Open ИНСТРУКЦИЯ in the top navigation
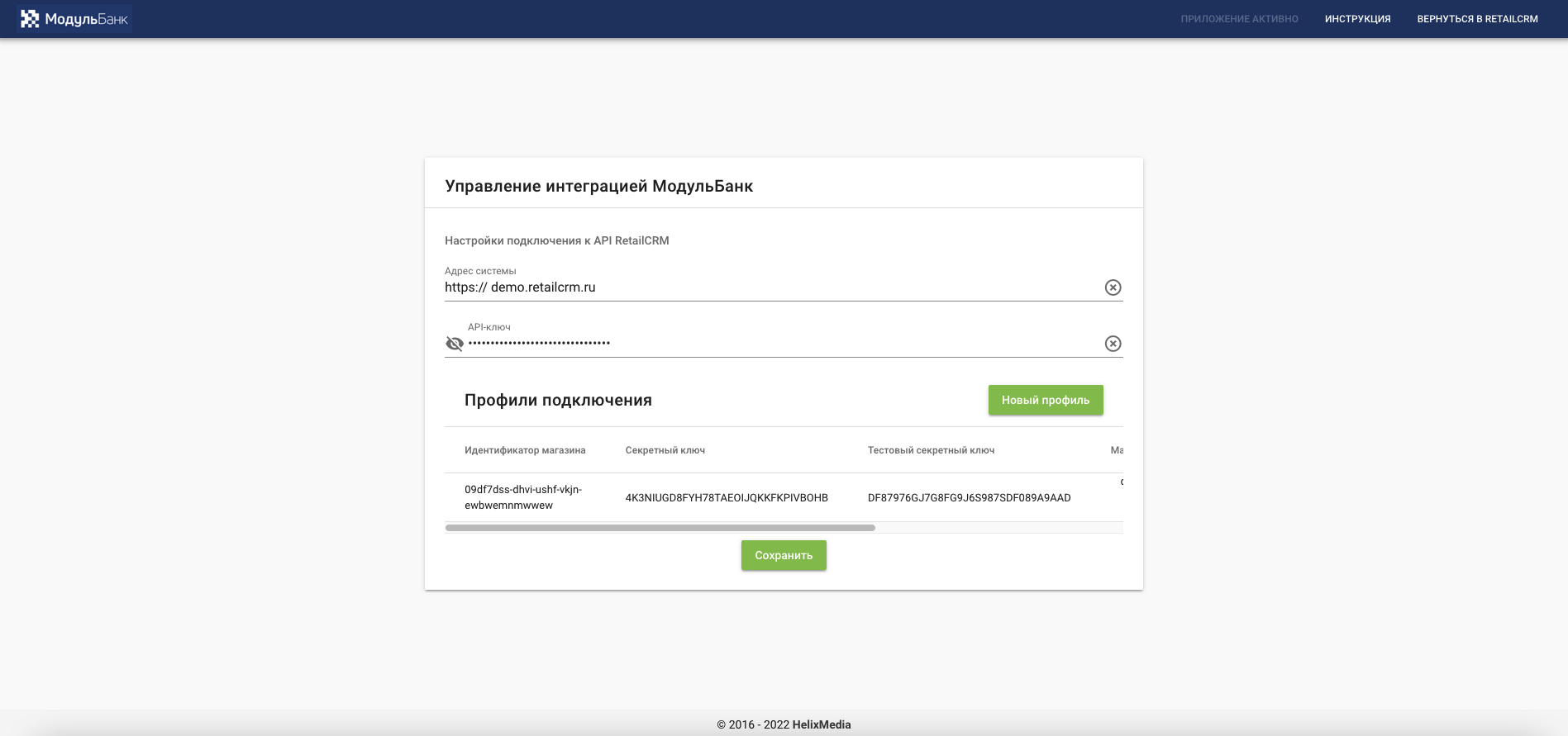Viewport: 1568px width, 736px height. (x=1357, y=19)
